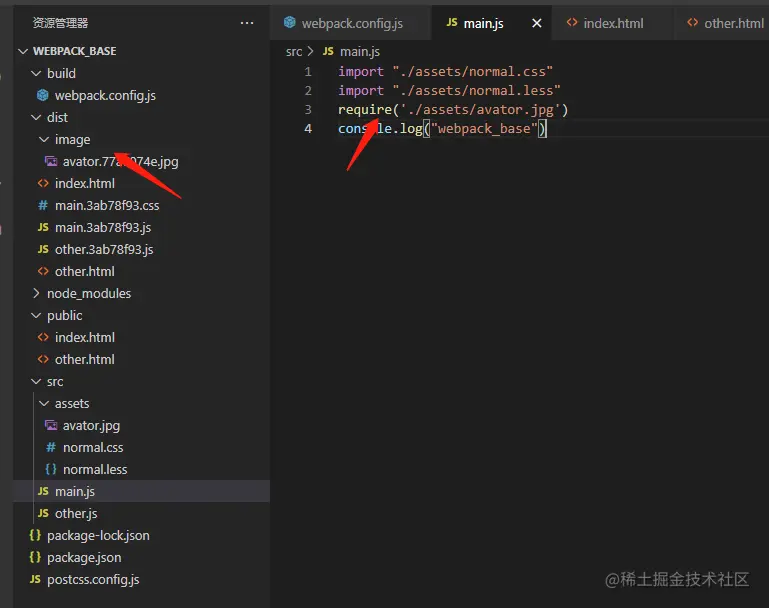Click HTML icon of dist other.html

[x=43, y=271]
